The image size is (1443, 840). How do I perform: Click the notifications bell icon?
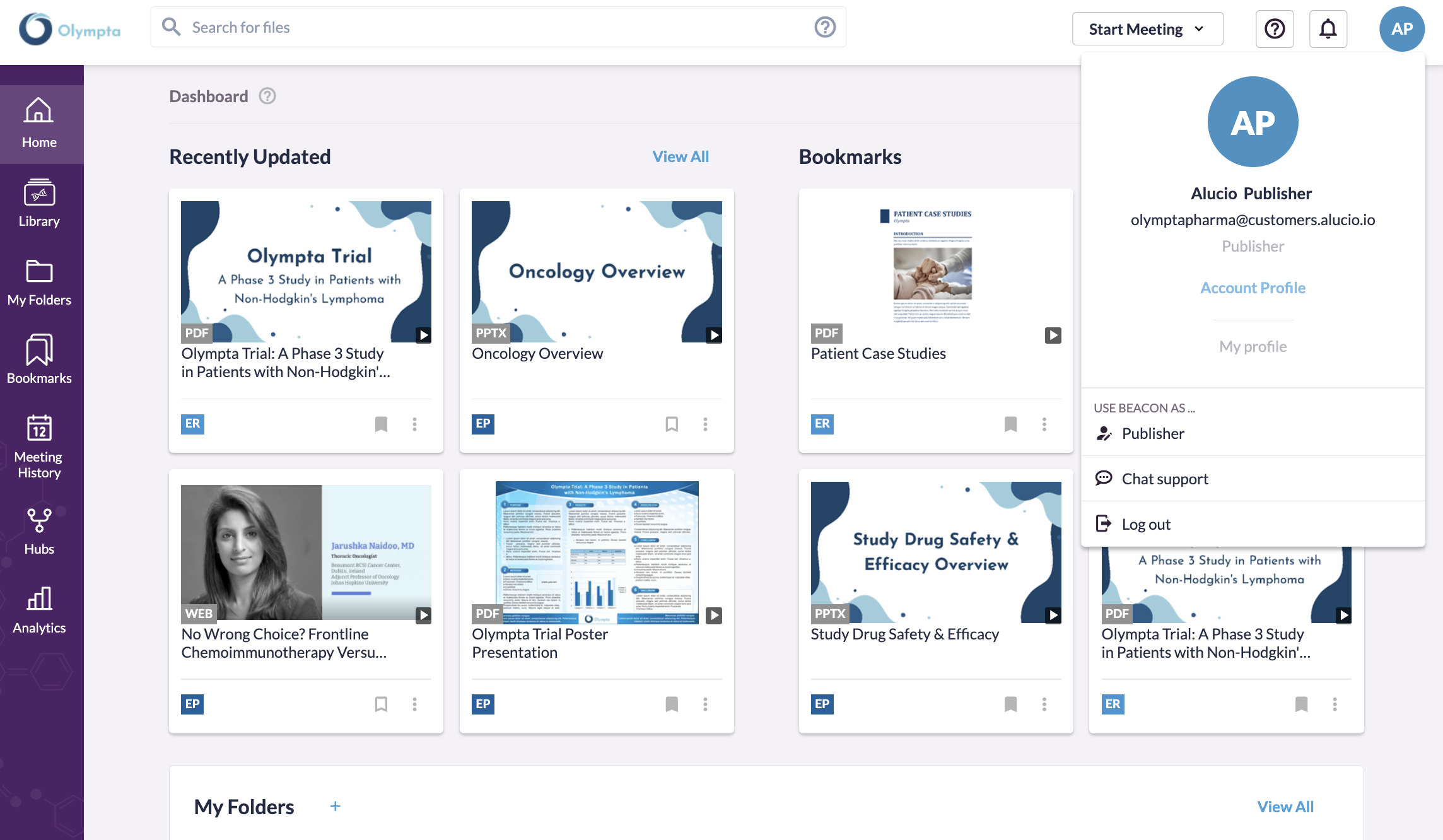(1328, 29)
